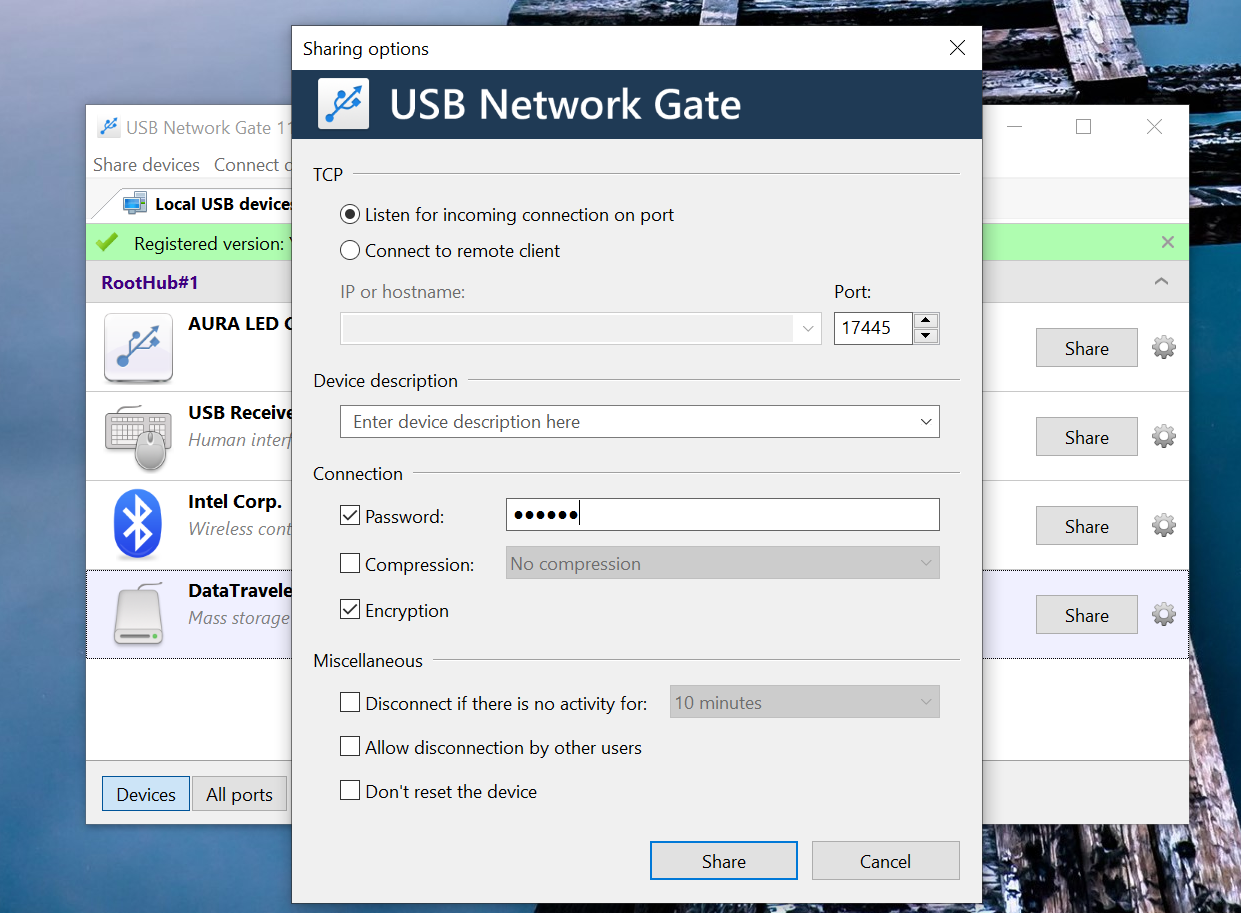Click Share button in Sharing options dialog
This screenshot has height=913, width=1241.
pyautogui.click(x=724, y=861)
